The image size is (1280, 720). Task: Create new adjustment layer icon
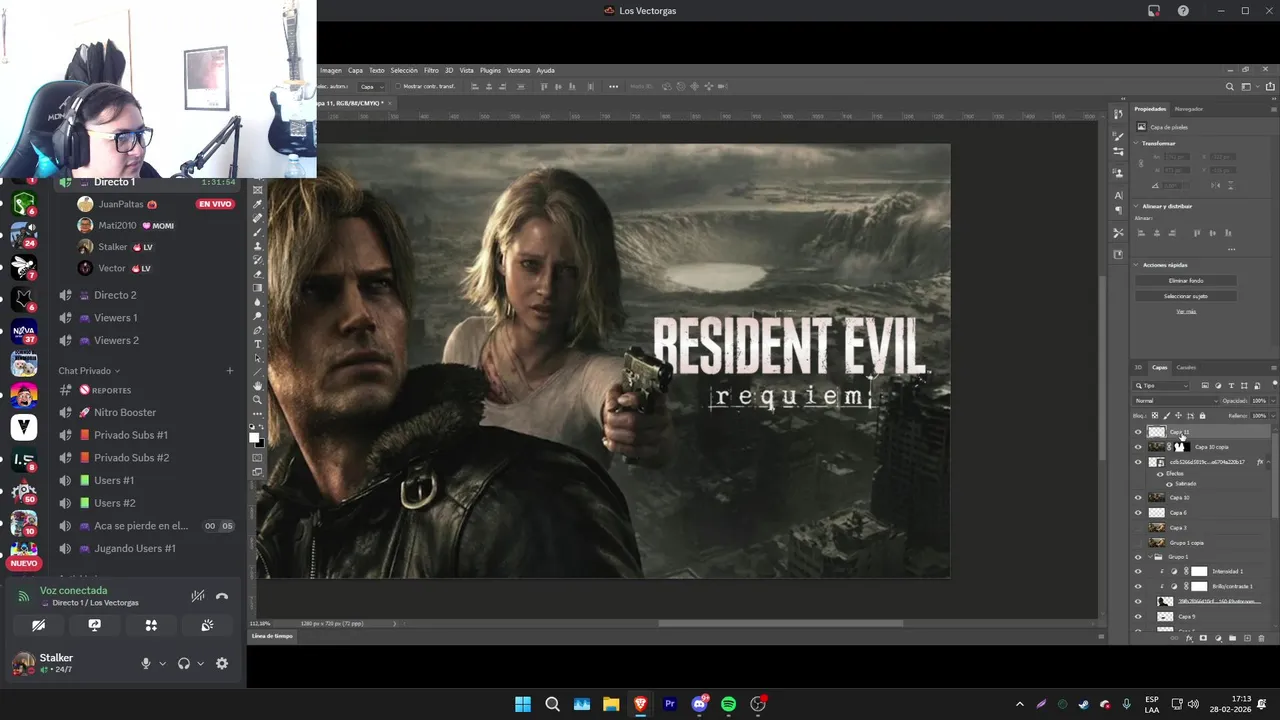coord(1218,638)
